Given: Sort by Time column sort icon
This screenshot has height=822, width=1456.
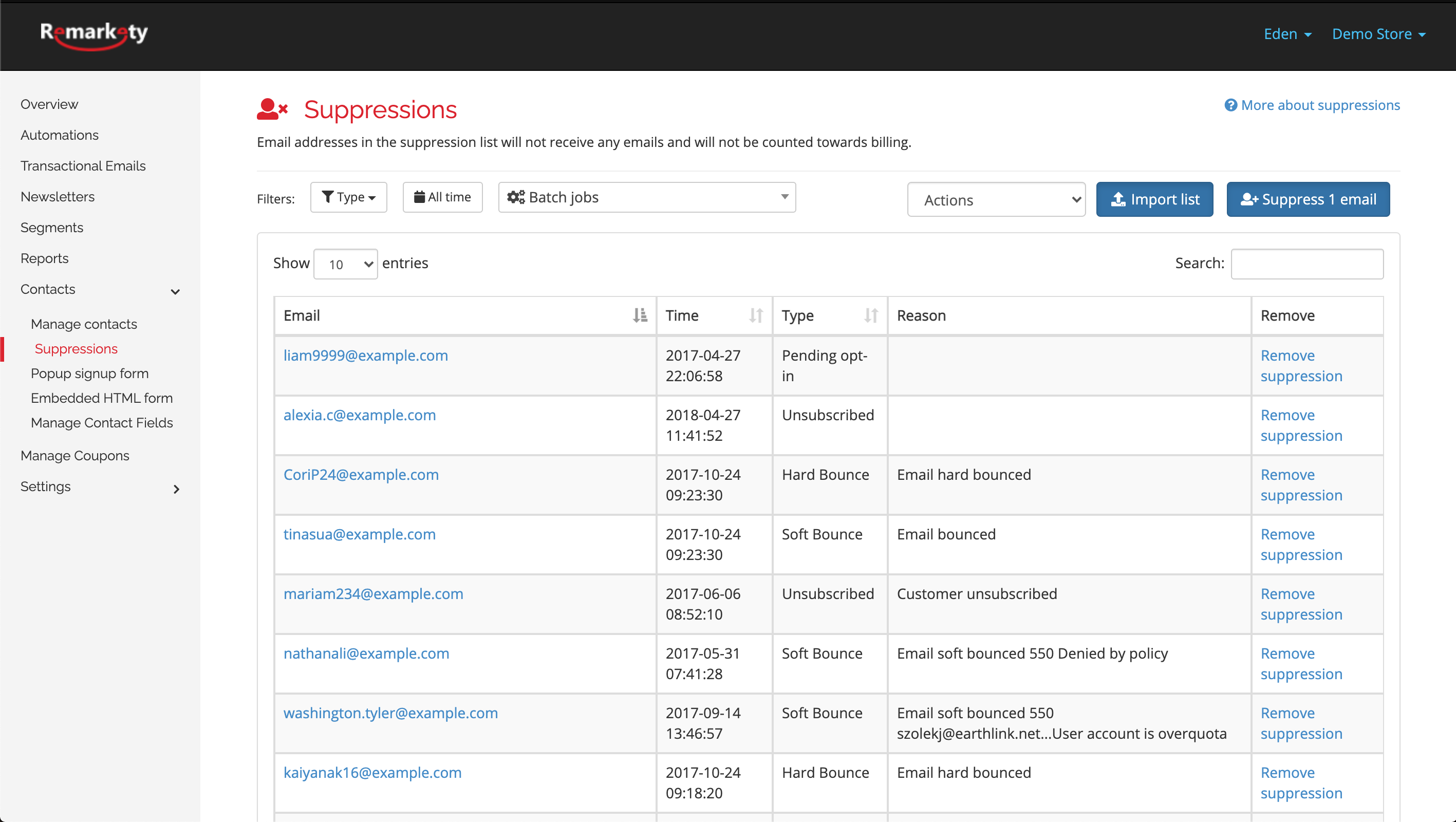Looking at the screenshot, I should [x=756, y=315].
